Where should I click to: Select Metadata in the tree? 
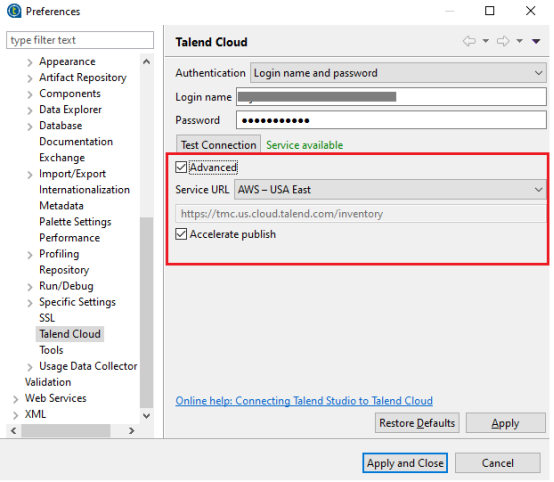[x=61, y=206]
